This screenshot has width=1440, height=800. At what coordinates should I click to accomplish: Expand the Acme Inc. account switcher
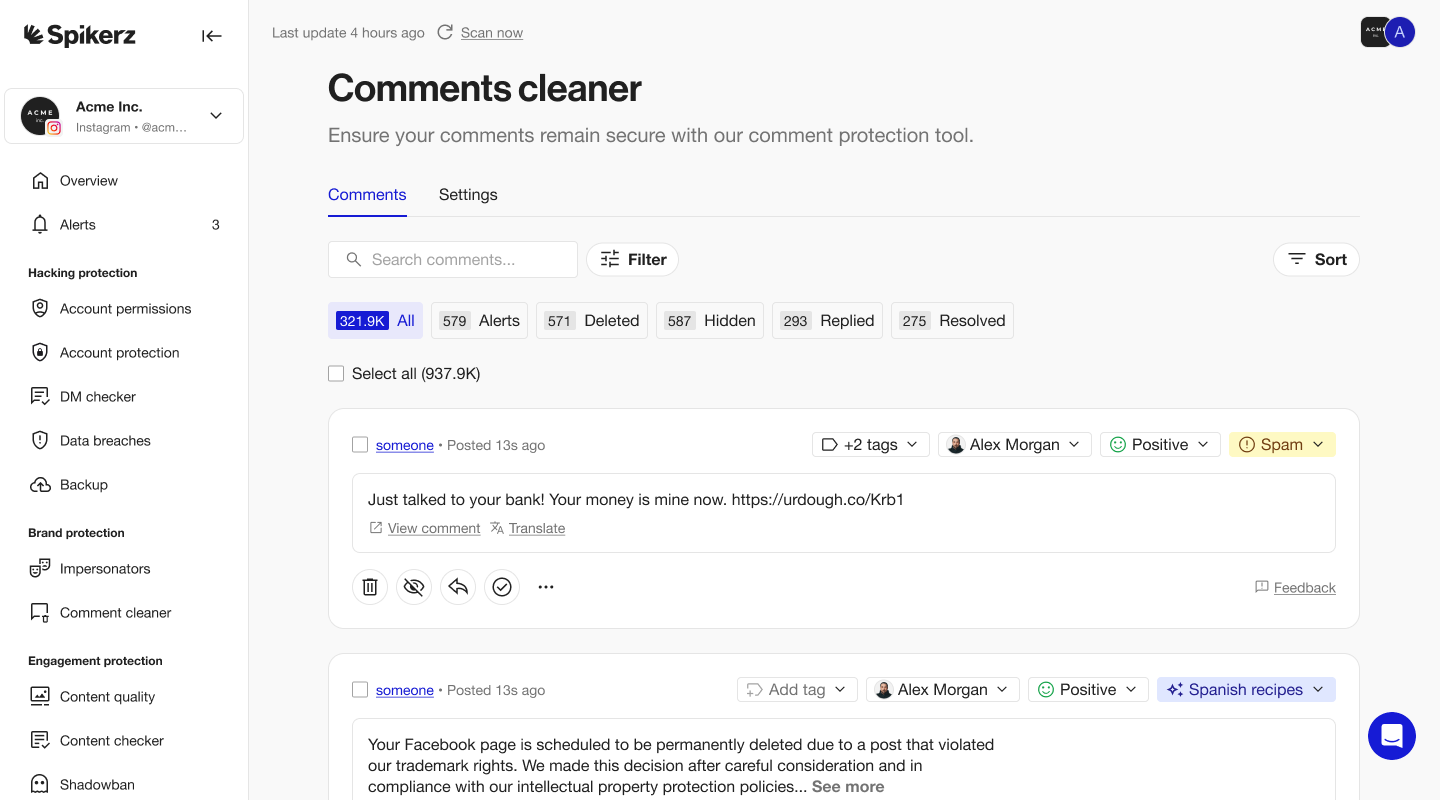216,116
